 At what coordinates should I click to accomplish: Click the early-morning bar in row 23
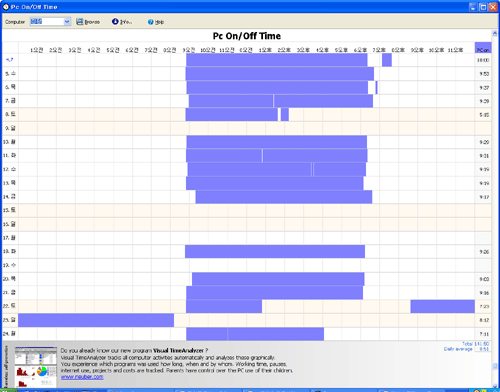[x=96, y=320]
